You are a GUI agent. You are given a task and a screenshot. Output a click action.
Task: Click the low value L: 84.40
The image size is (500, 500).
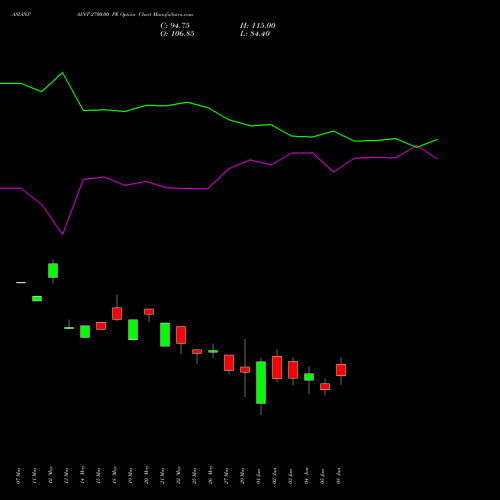pos(255,34)
